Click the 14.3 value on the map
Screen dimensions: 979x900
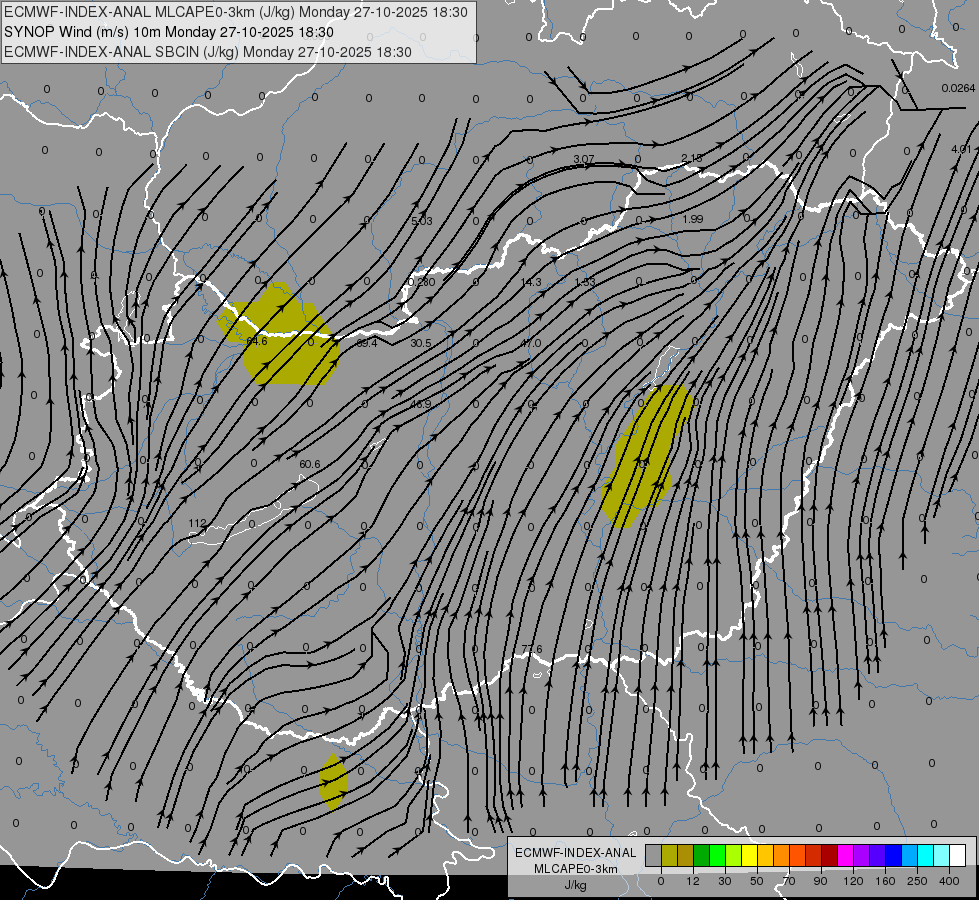coord(531,282)
